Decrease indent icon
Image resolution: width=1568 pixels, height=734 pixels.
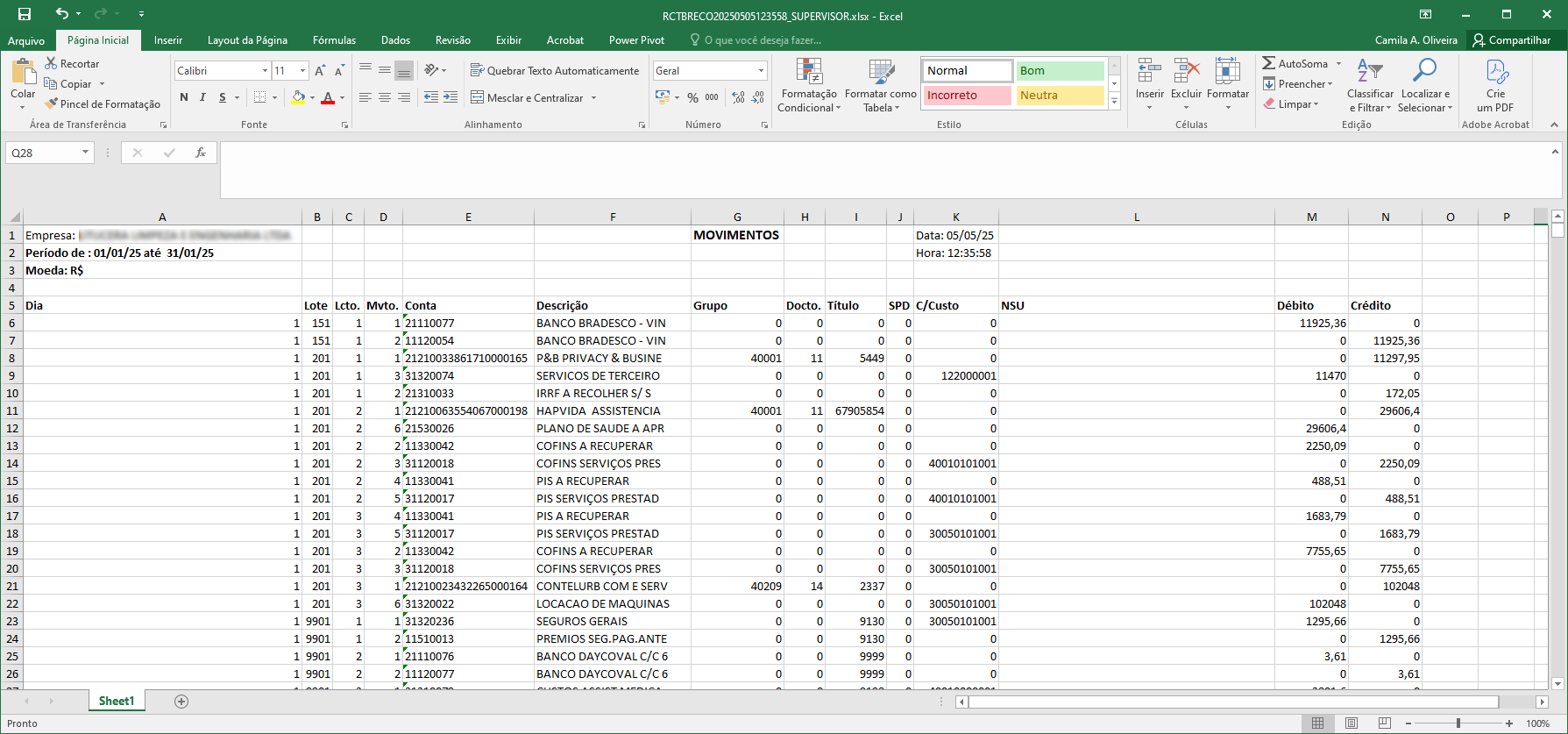[431, 97]
